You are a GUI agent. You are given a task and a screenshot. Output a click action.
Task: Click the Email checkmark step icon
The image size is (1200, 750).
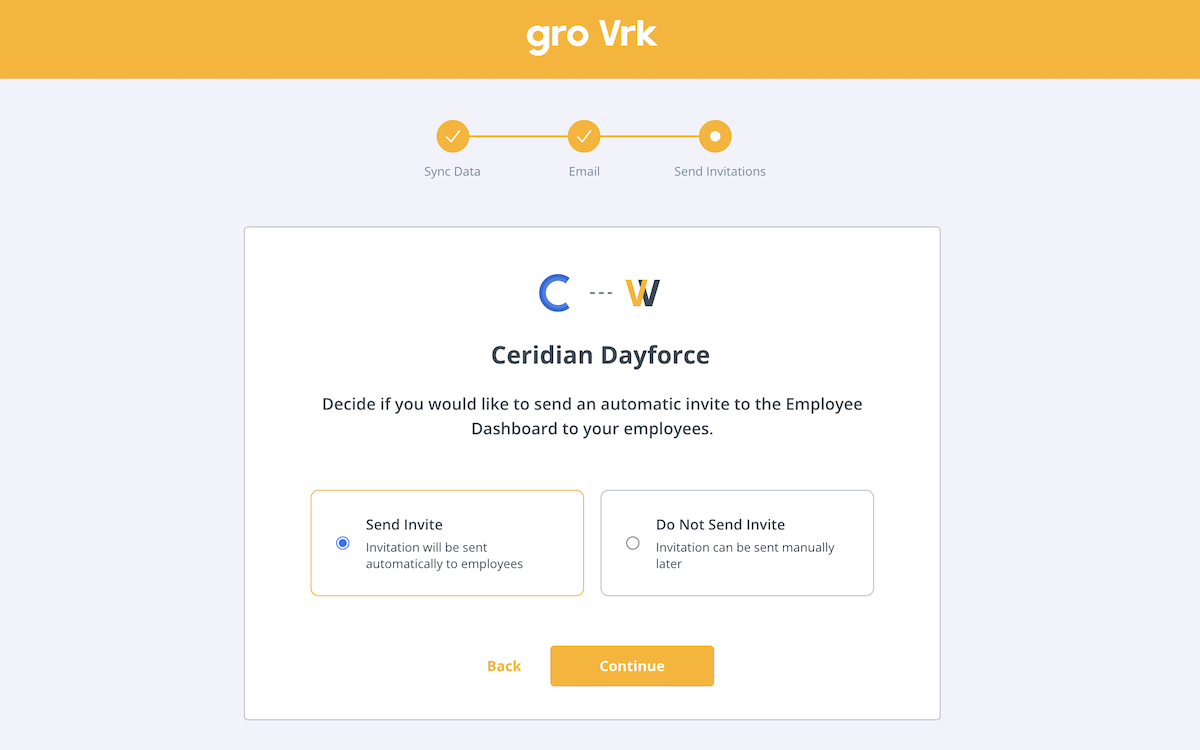pyautogui.click(x=584, y=136)
